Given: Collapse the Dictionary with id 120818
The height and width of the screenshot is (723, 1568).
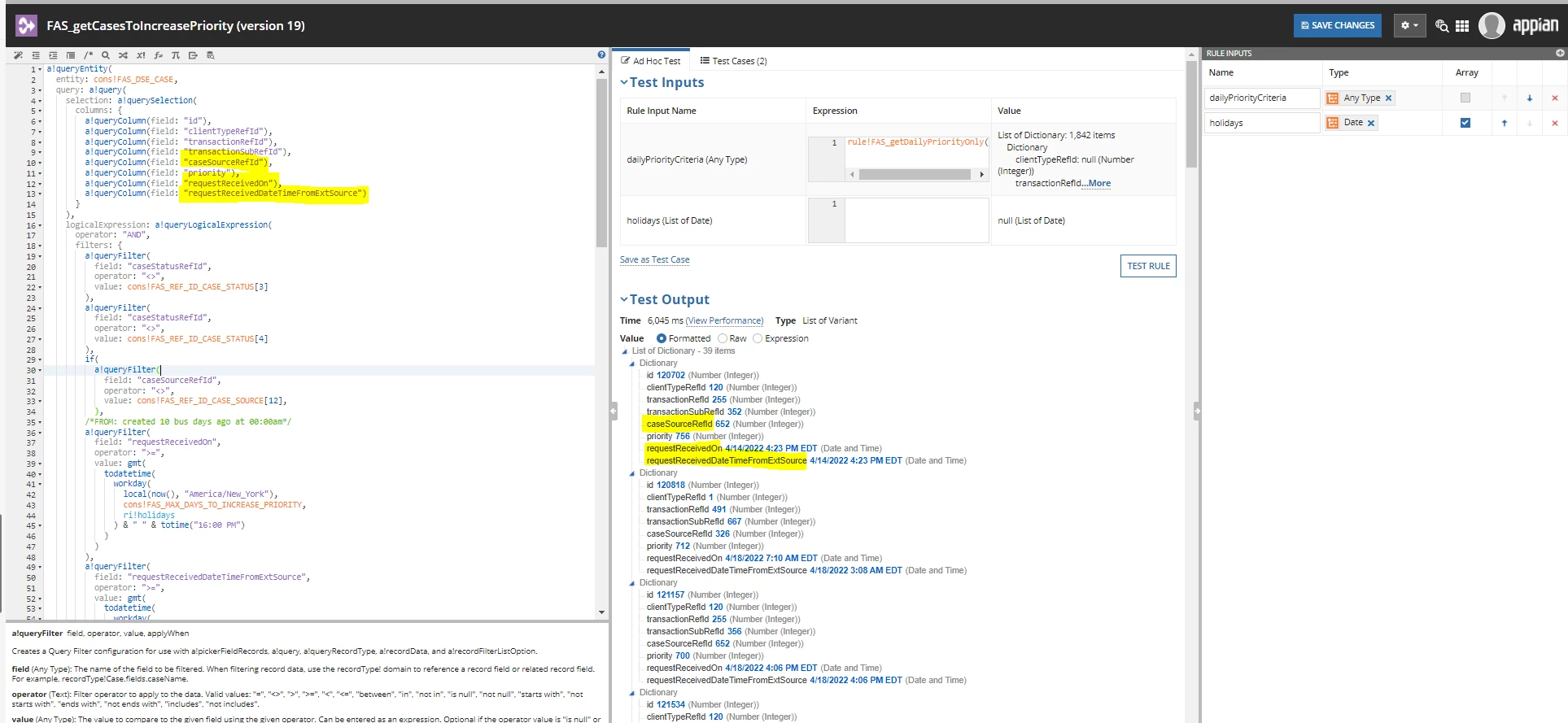Looking at the screenshot, I should click(x=632, y=473).
